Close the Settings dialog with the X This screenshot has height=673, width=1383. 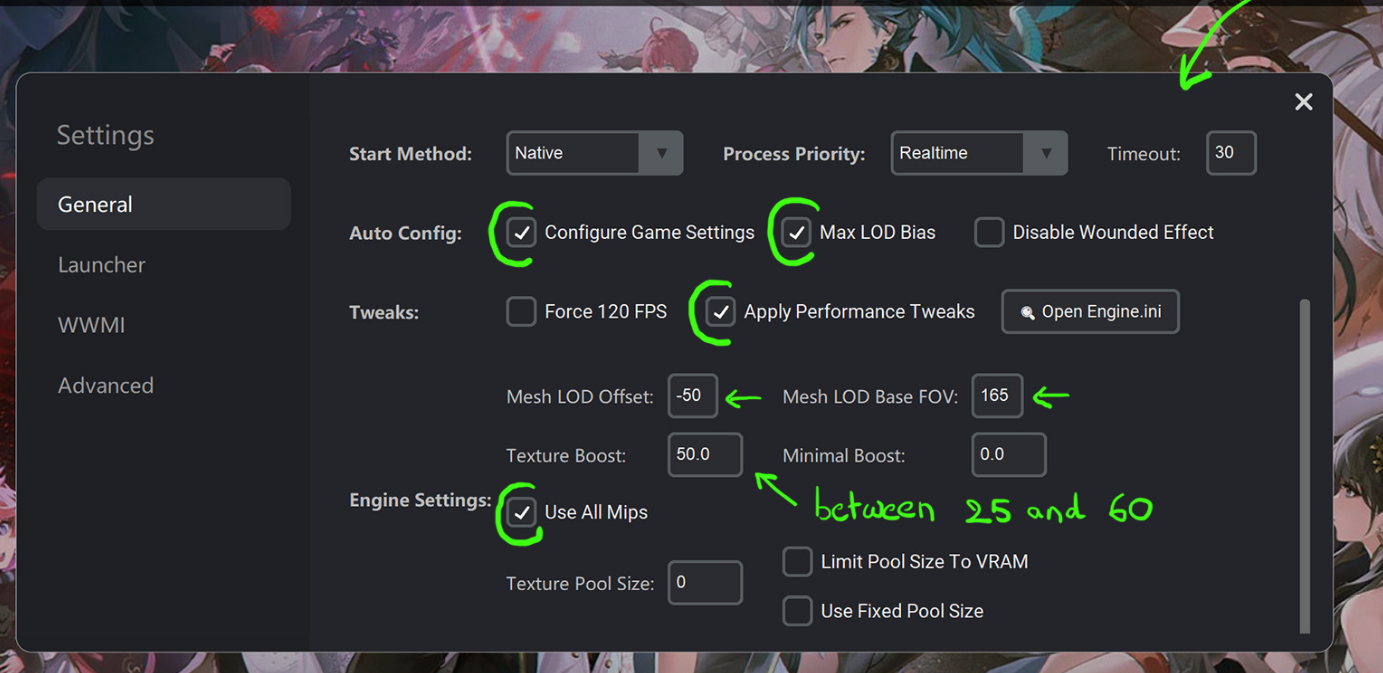point(1303,102)
